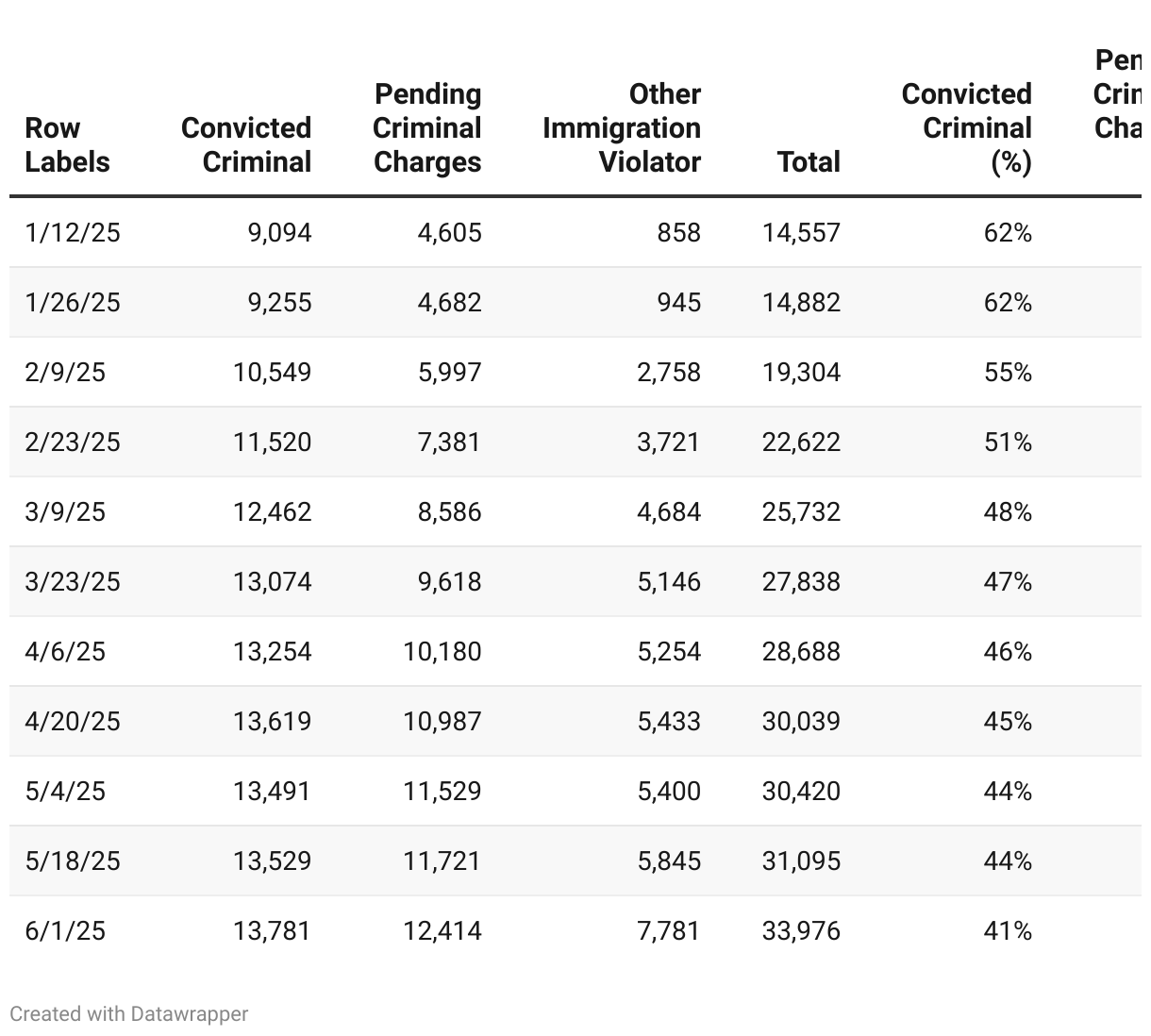Select the 33,976 total value
The image size is (1151, 1036).
point(801,930)
